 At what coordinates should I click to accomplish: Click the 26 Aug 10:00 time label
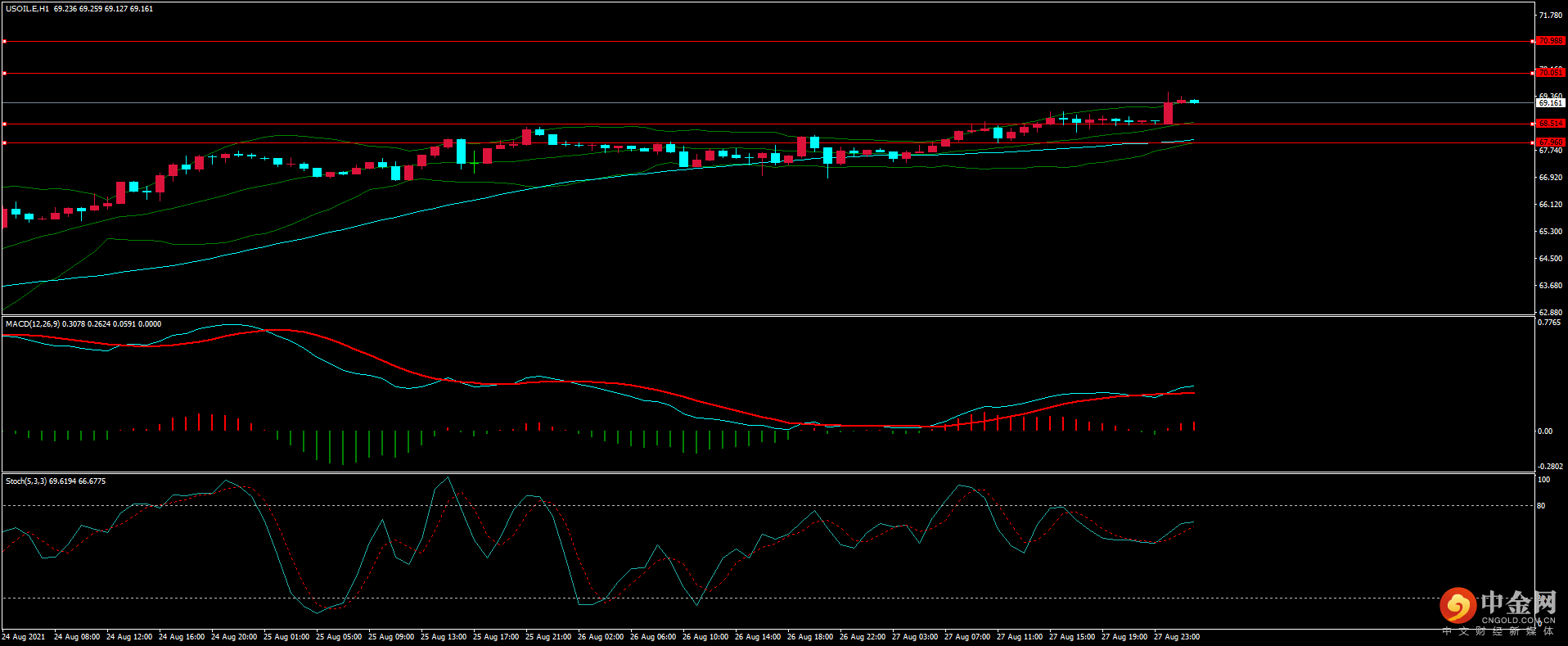705,637
